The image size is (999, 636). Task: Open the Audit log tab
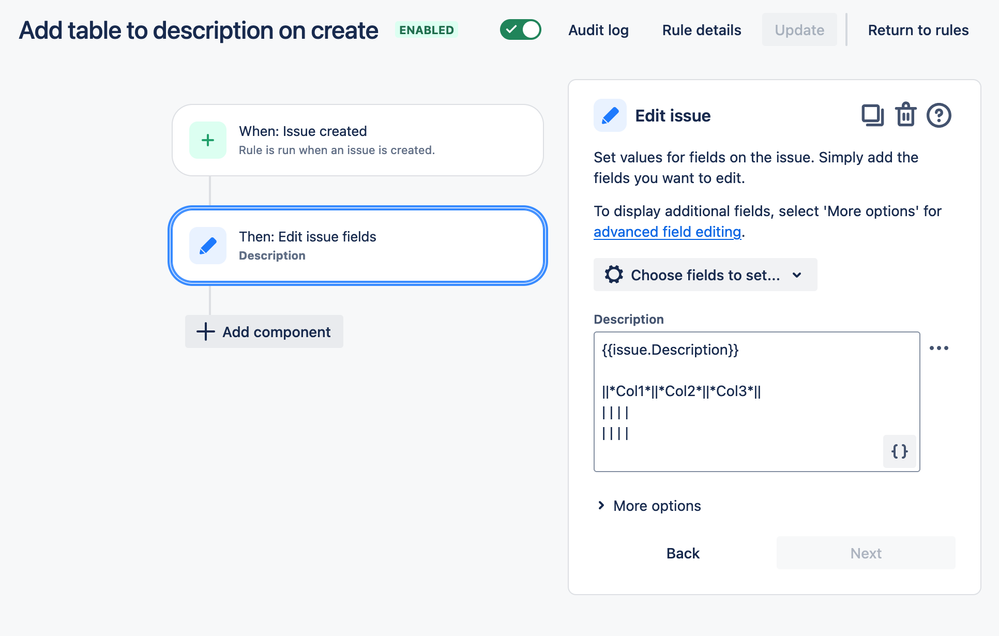(598, 30)
